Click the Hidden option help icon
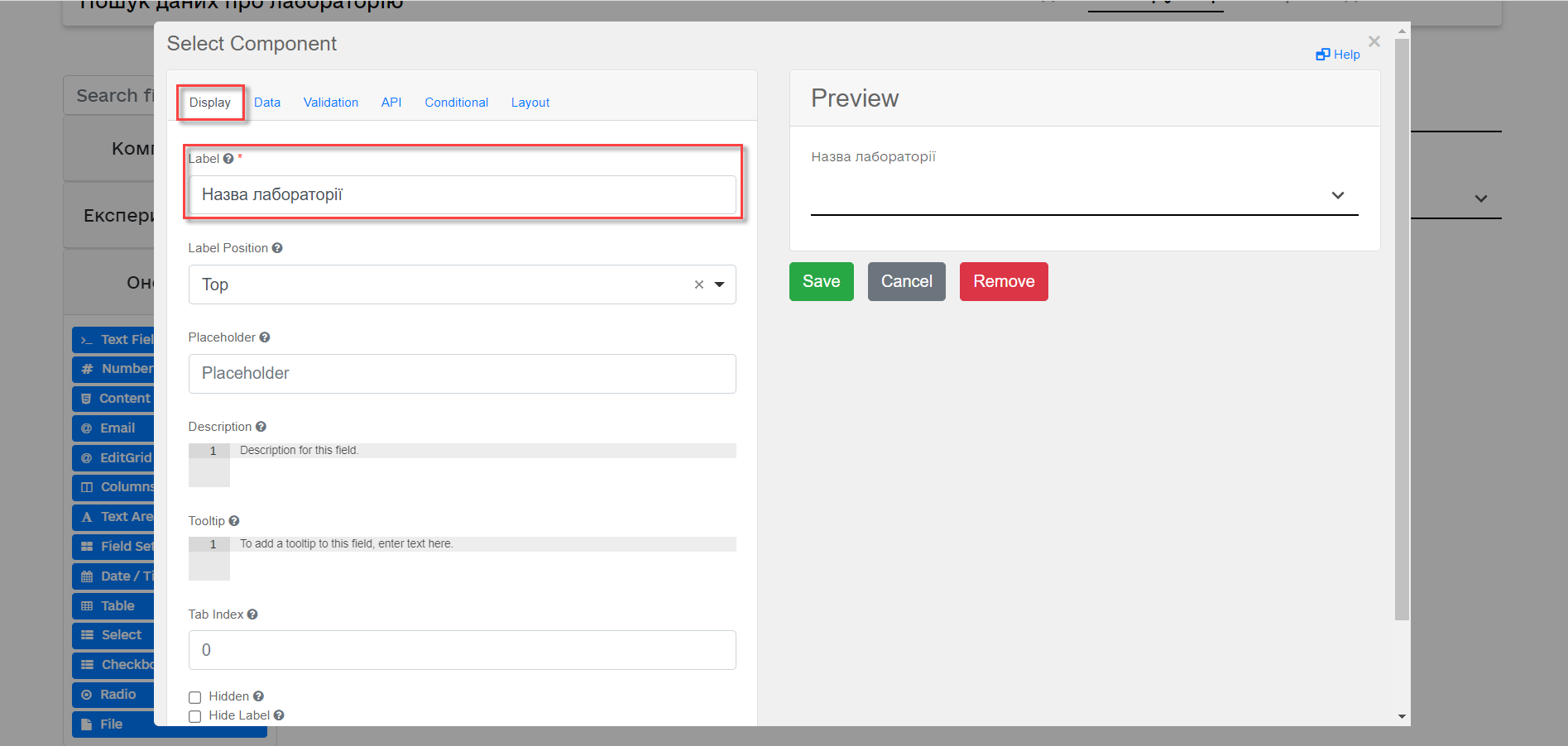This screenshot has height=746, width=1568. 258,696
